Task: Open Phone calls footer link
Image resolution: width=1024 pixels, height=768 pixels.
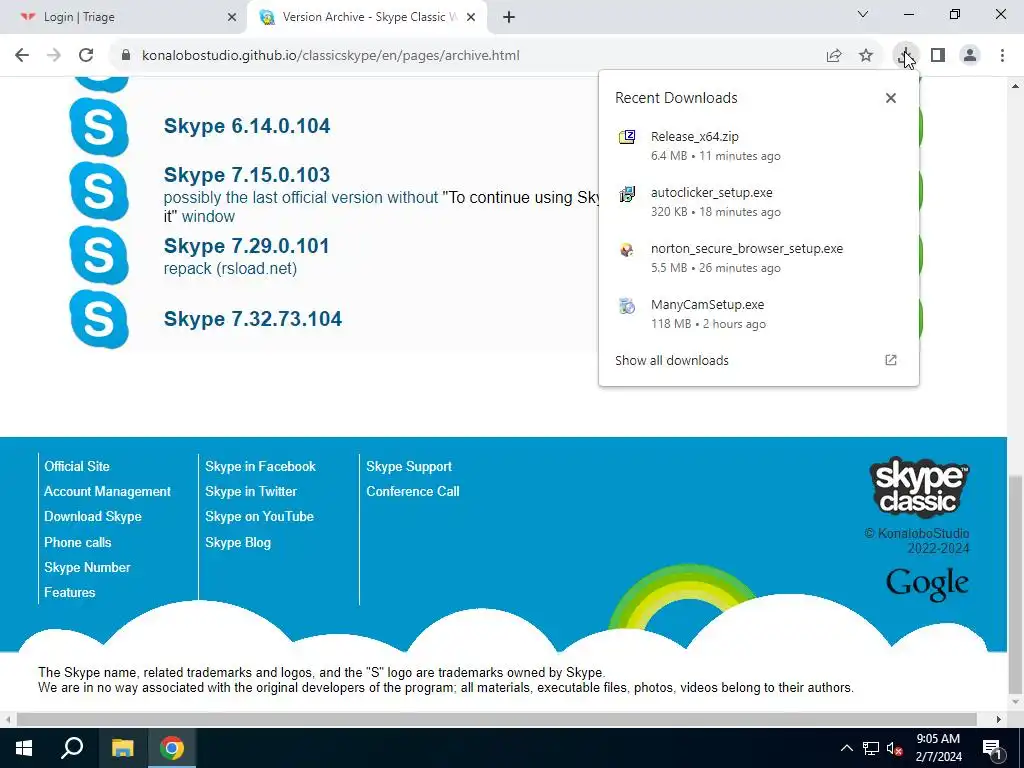Action: point(77,542)
